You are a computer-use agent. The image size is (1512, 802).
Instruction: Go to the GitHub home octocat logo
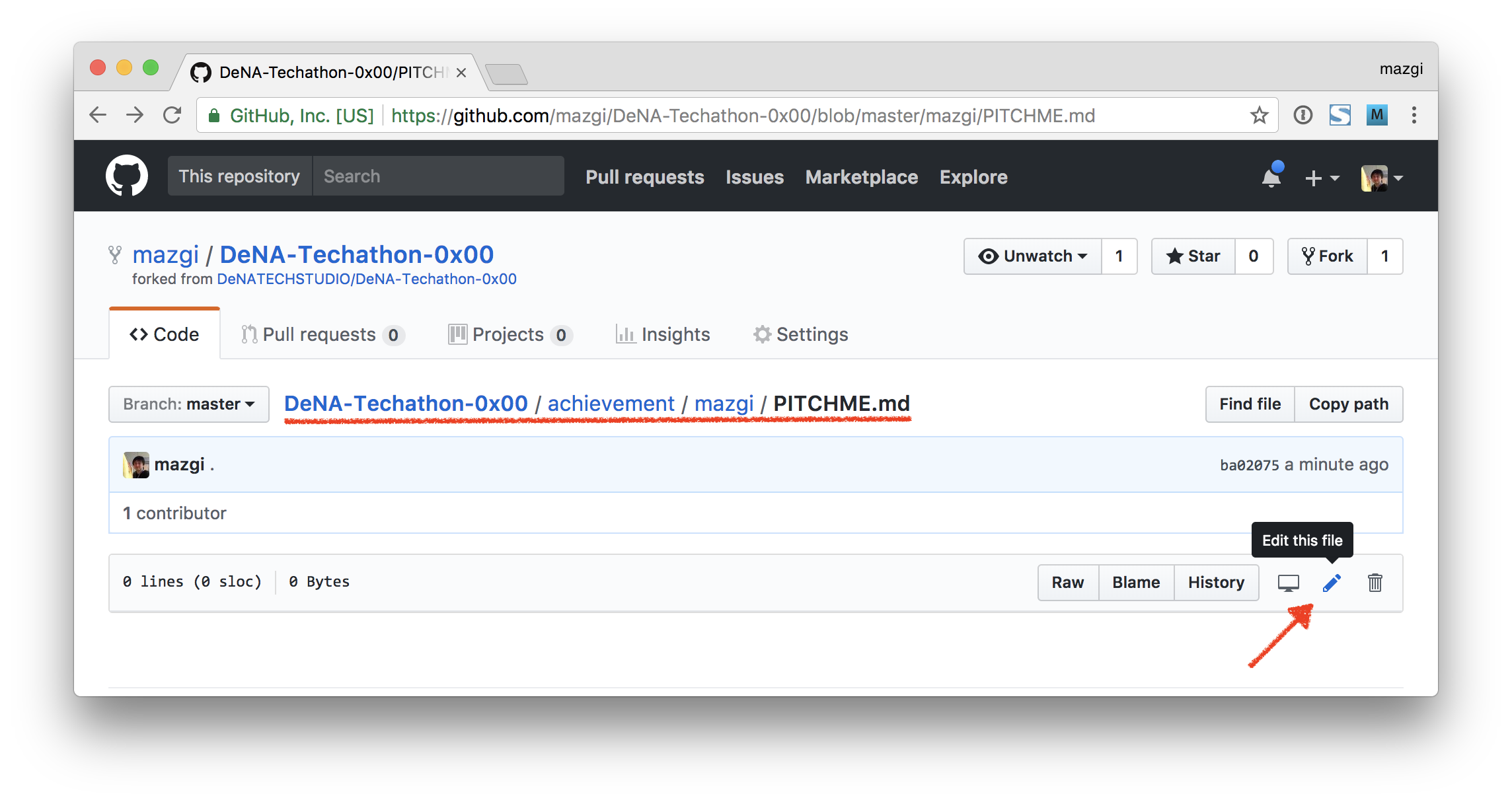pos(127,176)
